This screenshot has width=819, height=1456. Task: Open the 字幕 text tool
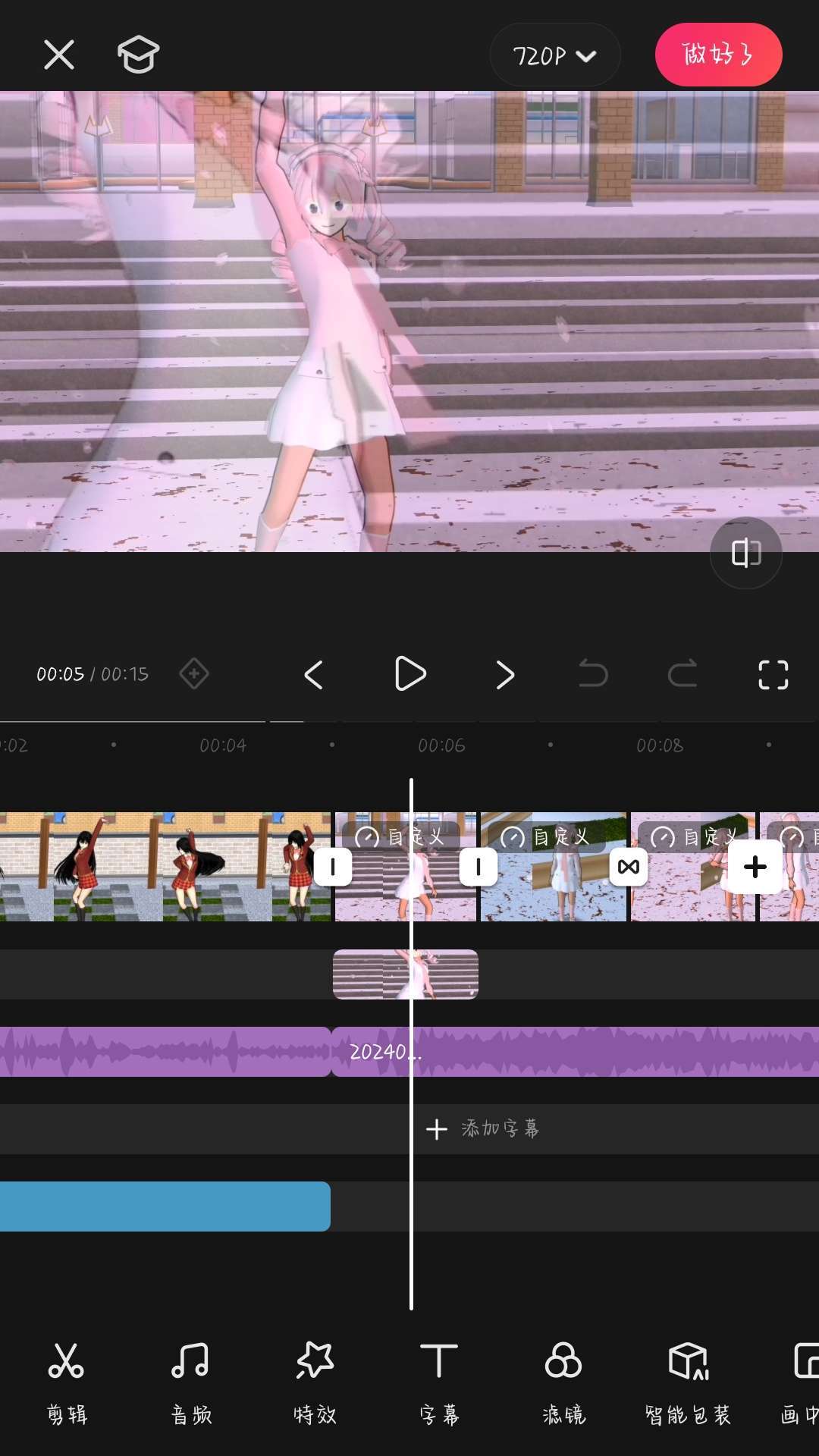pos(439,1382)
